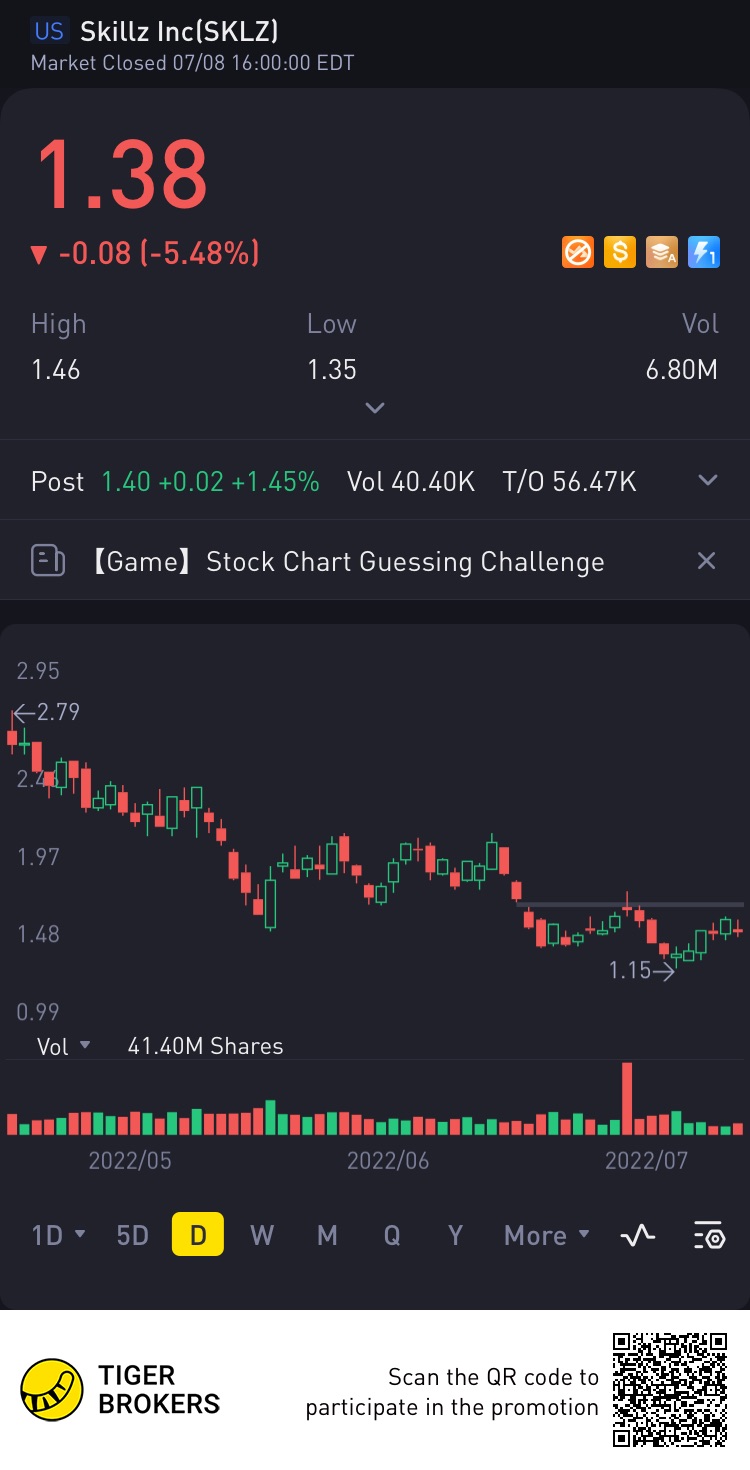Click the orange no-shorting badge icon

tap(578, 252)
